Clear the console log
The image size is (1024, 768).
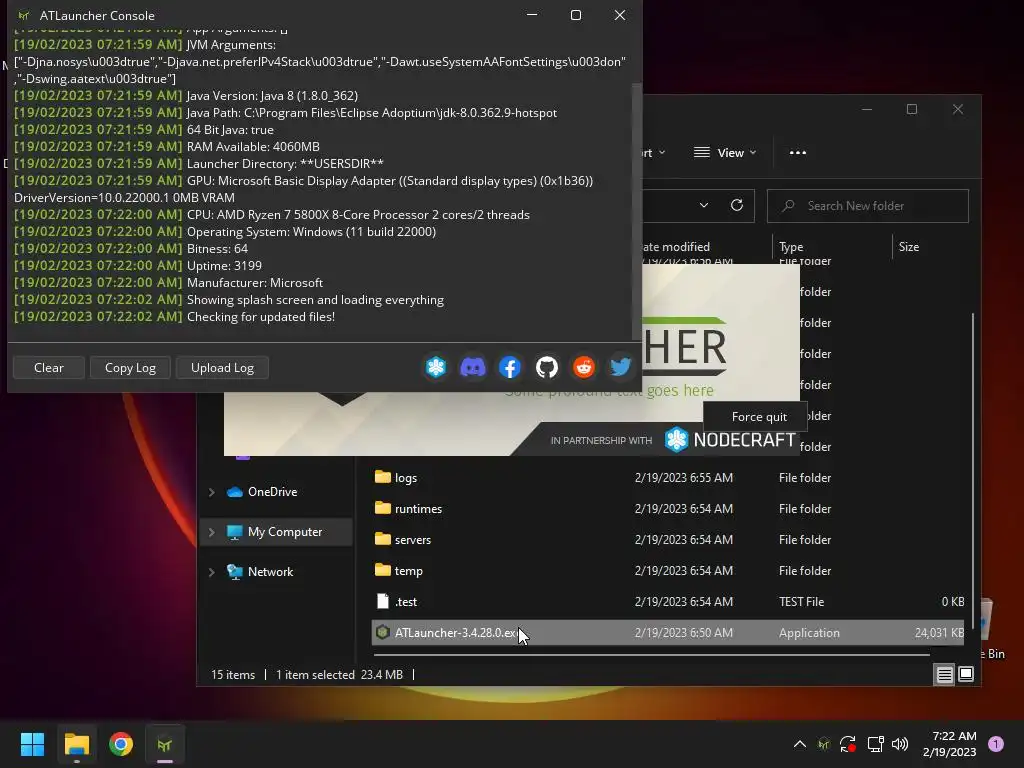(49, 368)
